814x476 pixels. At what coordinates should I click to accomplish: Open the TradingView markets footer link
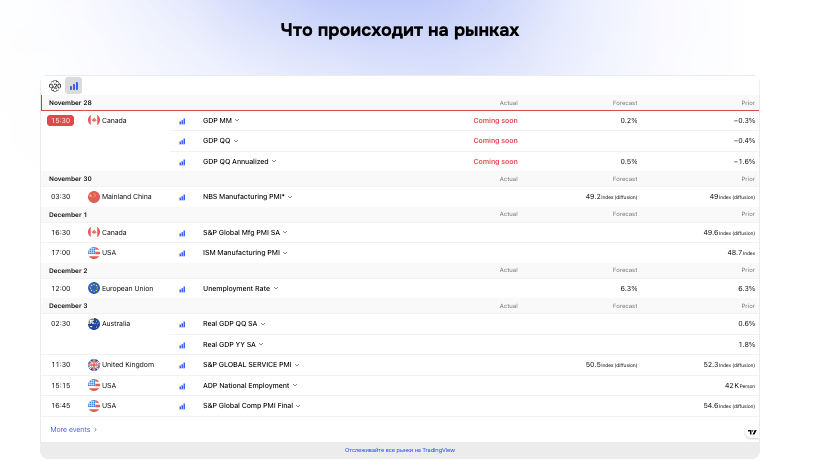(400, 450)
